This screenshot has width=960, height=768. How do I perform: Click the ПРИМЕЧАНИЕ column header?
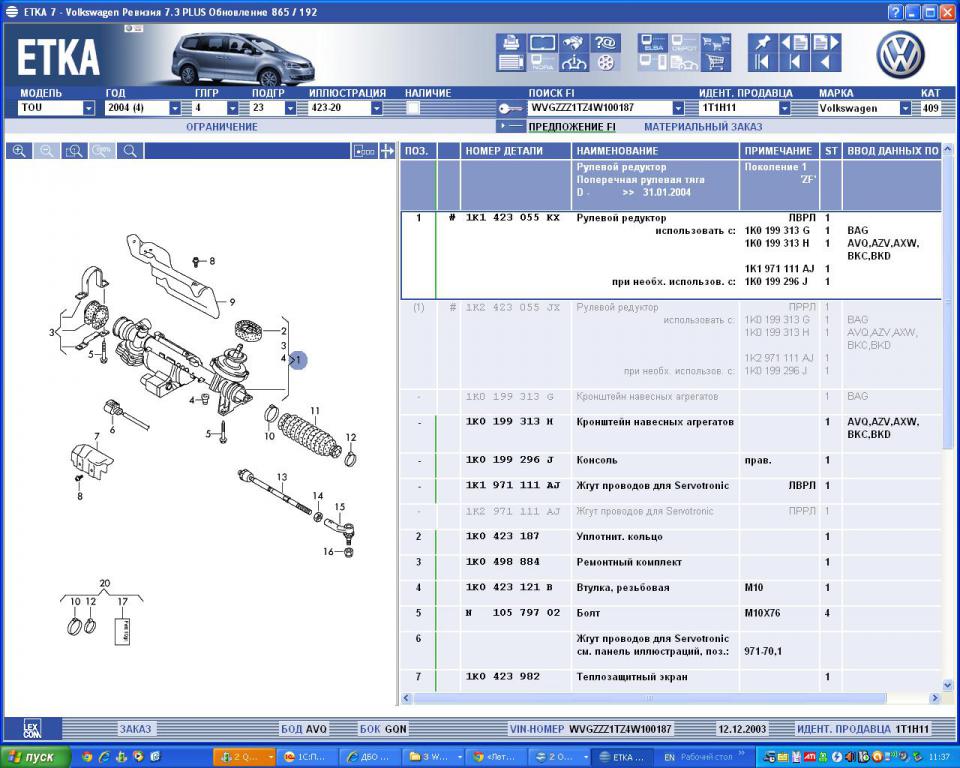click(779, 151)
